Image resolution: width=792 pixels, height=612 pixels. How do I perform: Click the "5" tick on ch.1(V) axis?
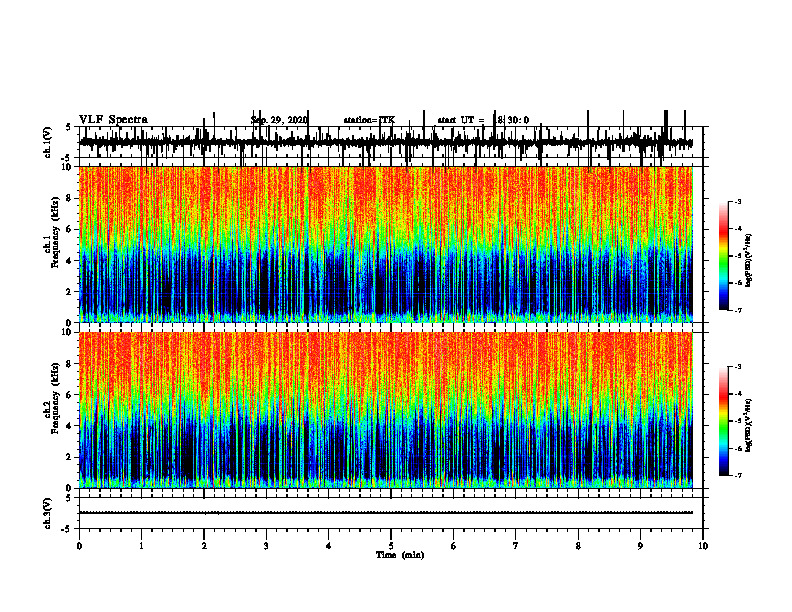click(68, 127)
